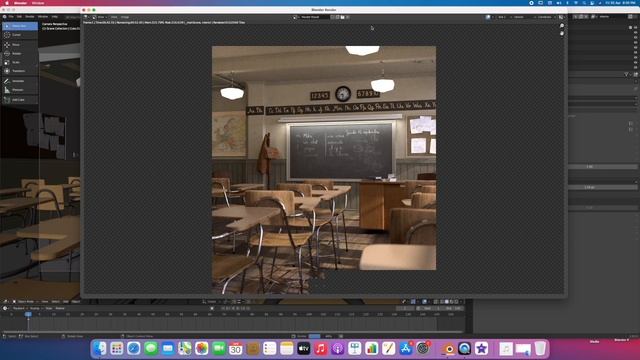The height and width of the screenshot is (360, 640).
Task: Click the pan hand icon in render window
Action: pyautogui.click(x=562, y=33)
